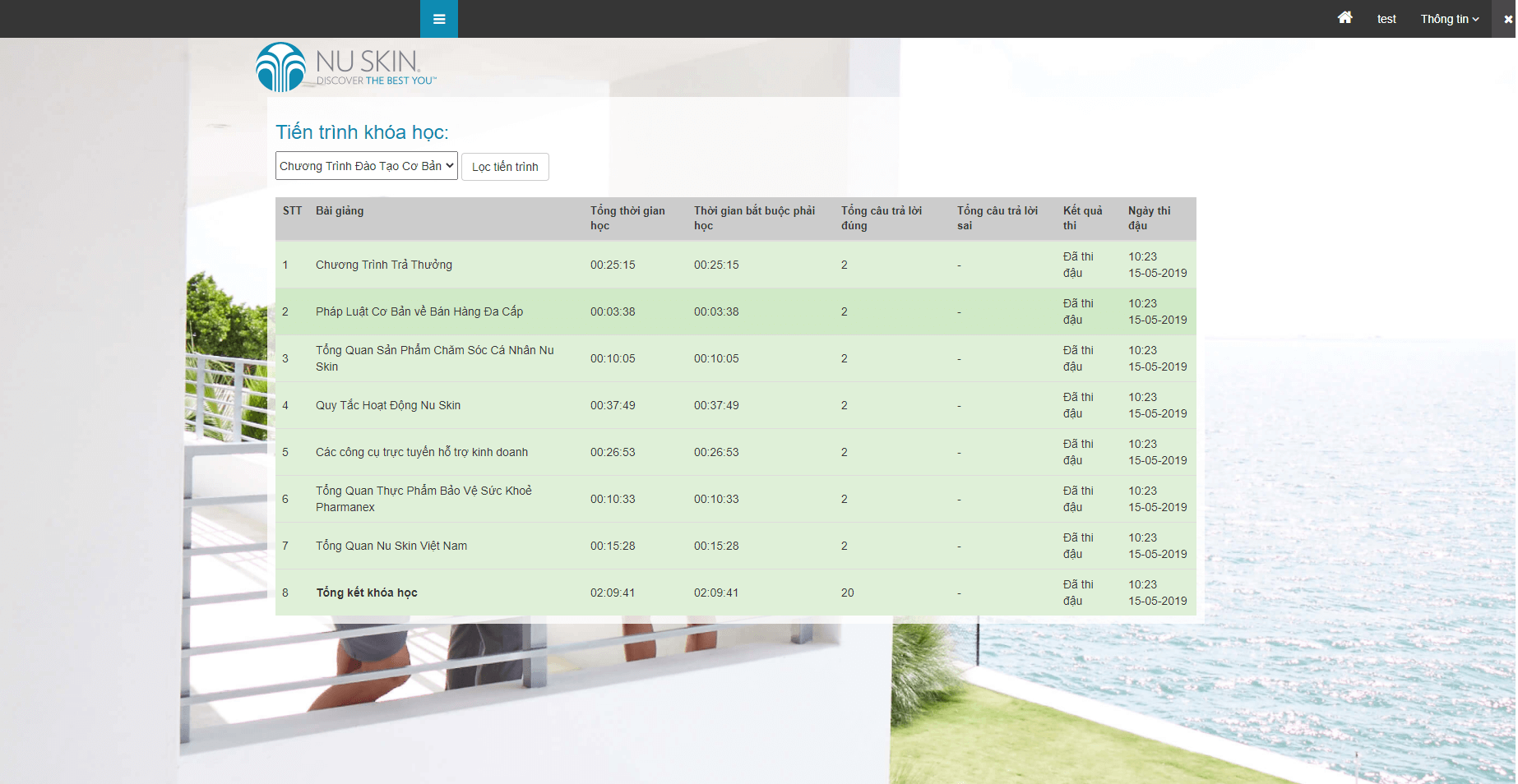Click required time 00:15:28 in row 7
Image resolution: width=1518 pixels, height=784 pixels.
click(x=716, y=546)
